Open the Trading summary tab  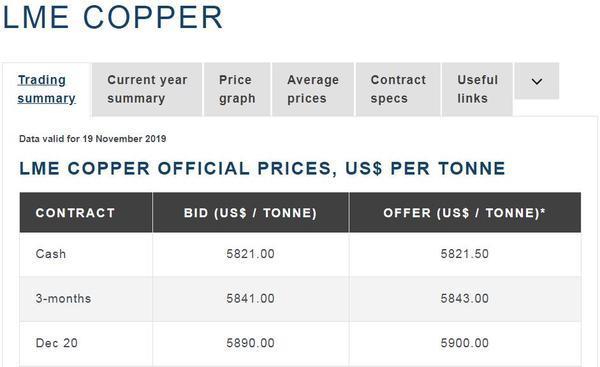(x=46, y=89)
